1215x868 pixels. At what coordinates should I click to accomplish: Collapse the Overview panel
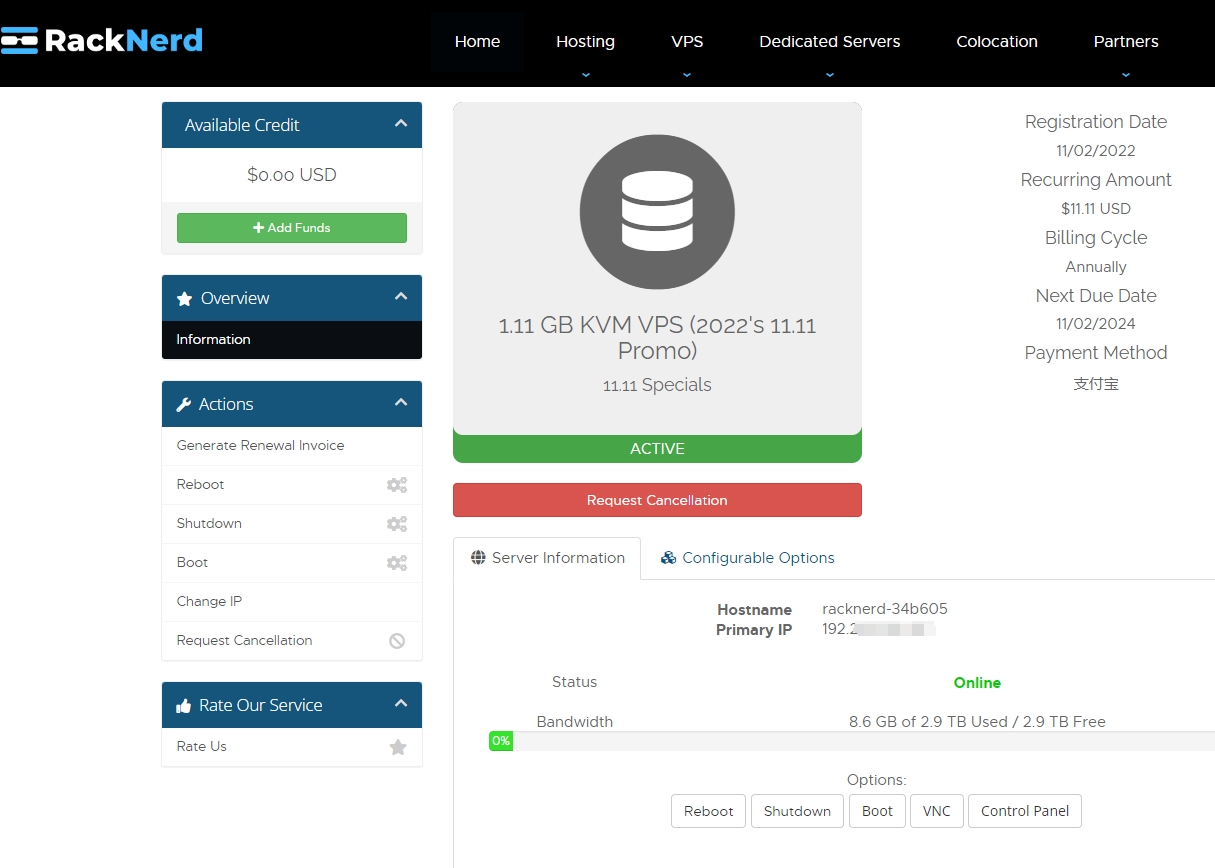pyautogui.click(x=401, y=297)
